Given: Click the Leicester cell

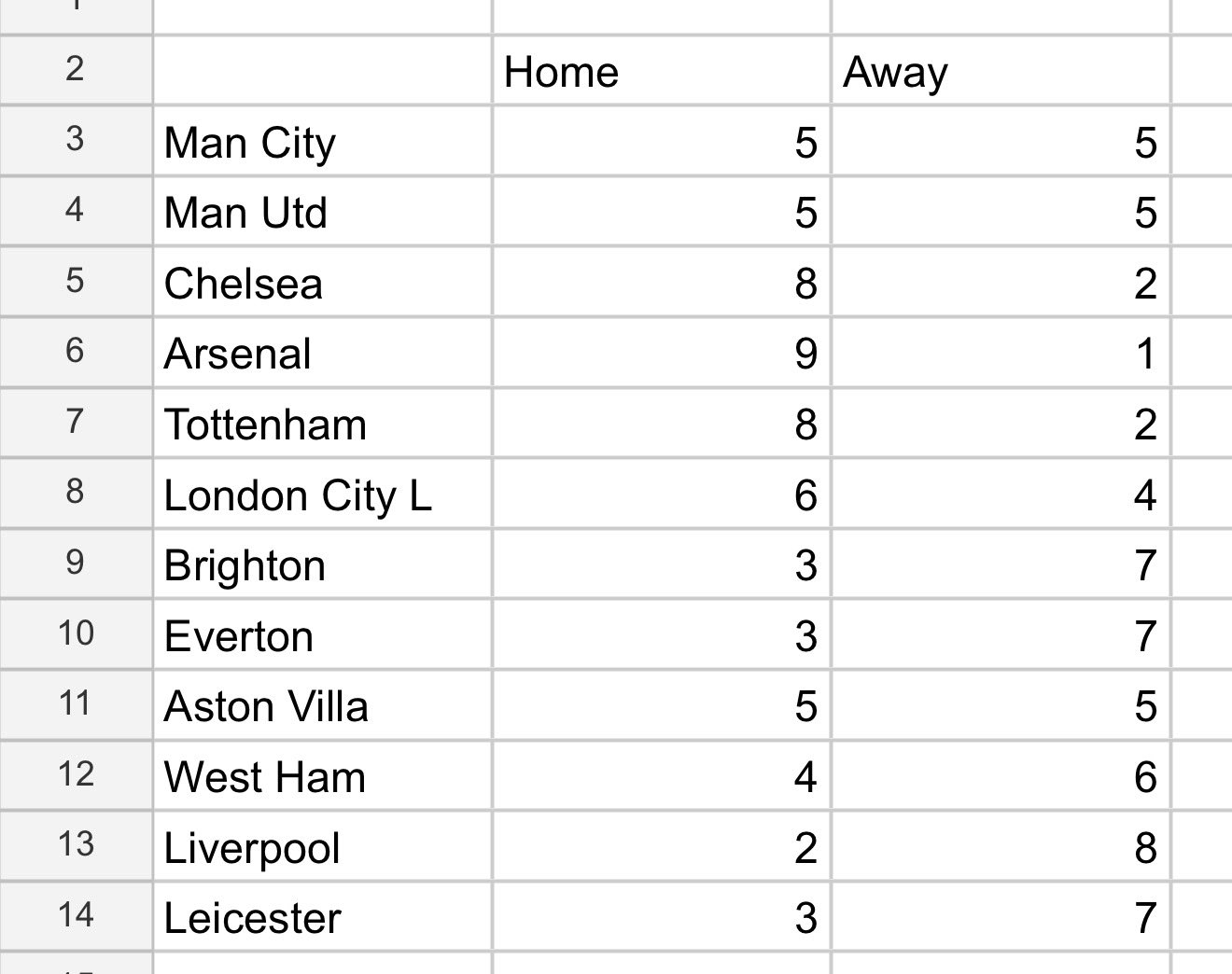Looking at the screenshot, I should tap(322, 918).
